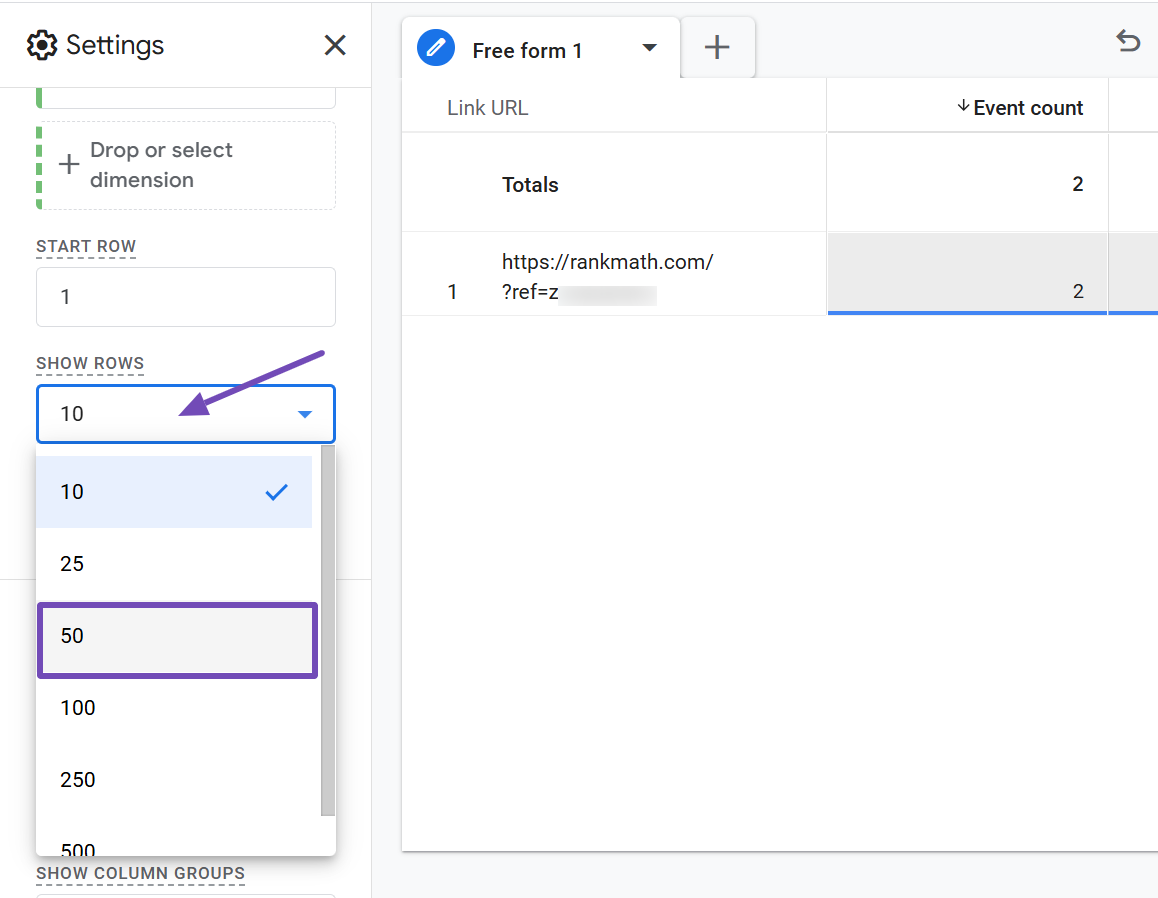Collapse the Show Rows dropdown arrow
Image resolution: width=1158 pixels, height=898 pixels.
pyautogui.click(x=305, y=414)
